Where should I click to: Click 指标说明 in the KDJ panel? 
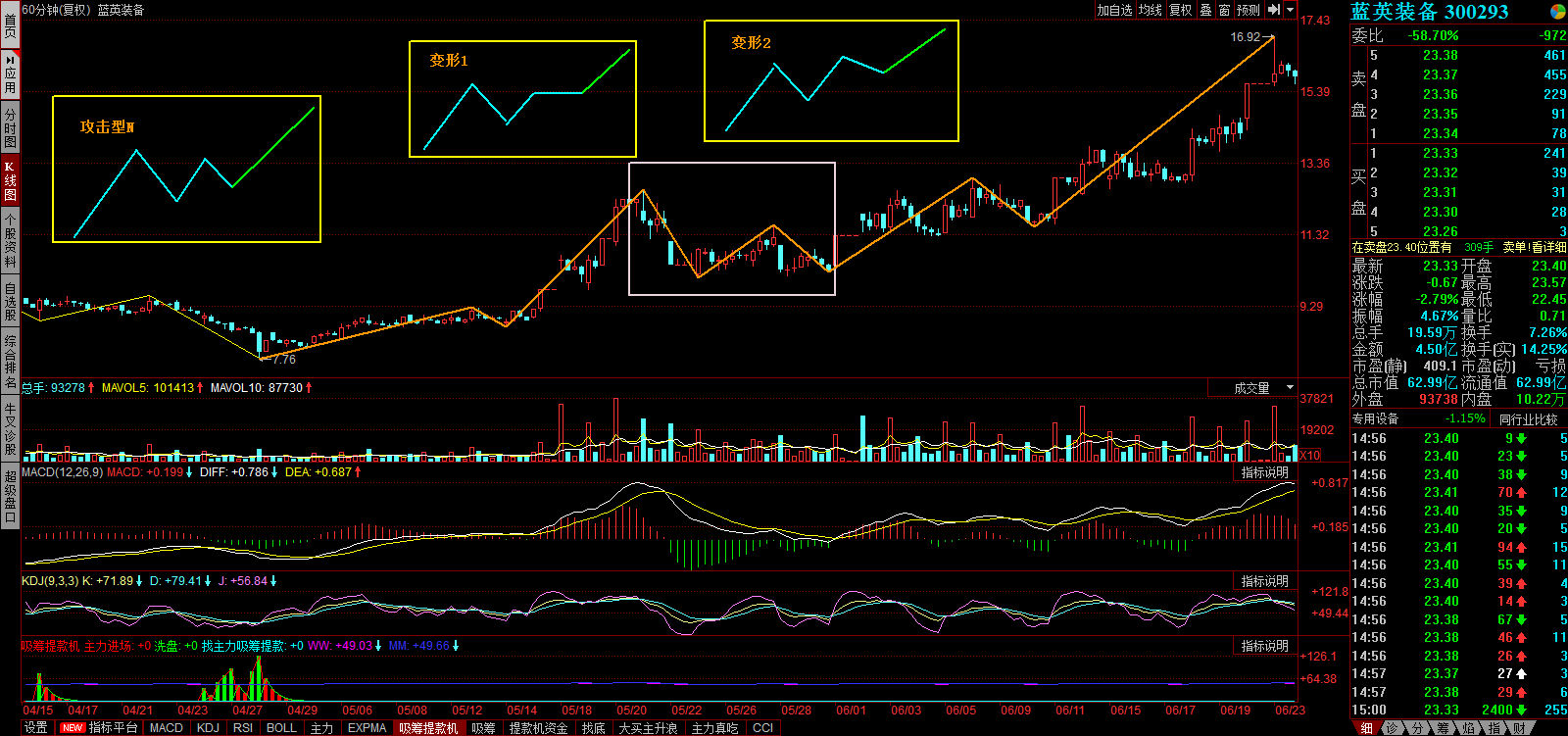pos(1264,581)
